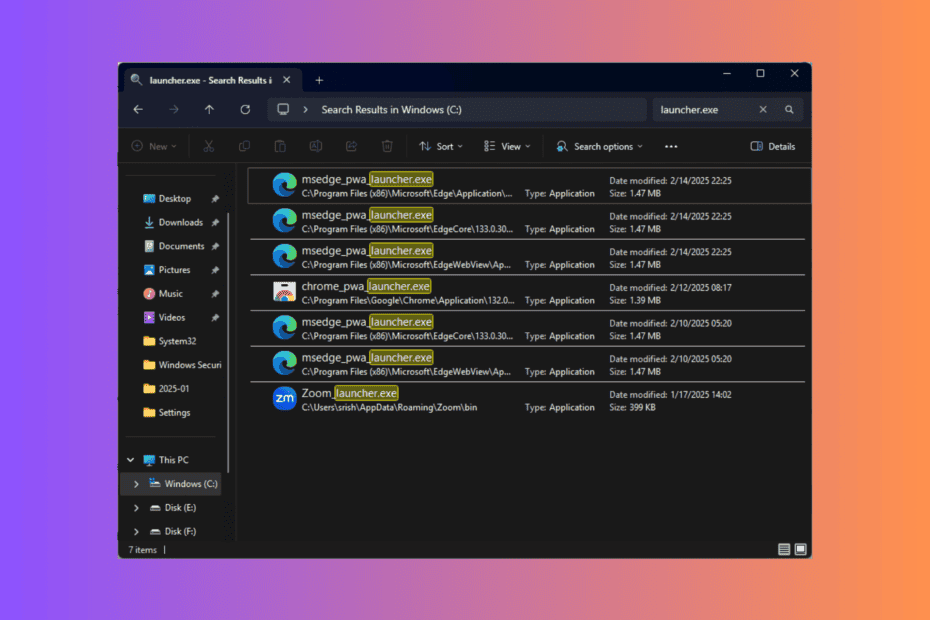
Task: Click the Back navigation arrow
Action: pyautogui.click(x=138, y=110)
